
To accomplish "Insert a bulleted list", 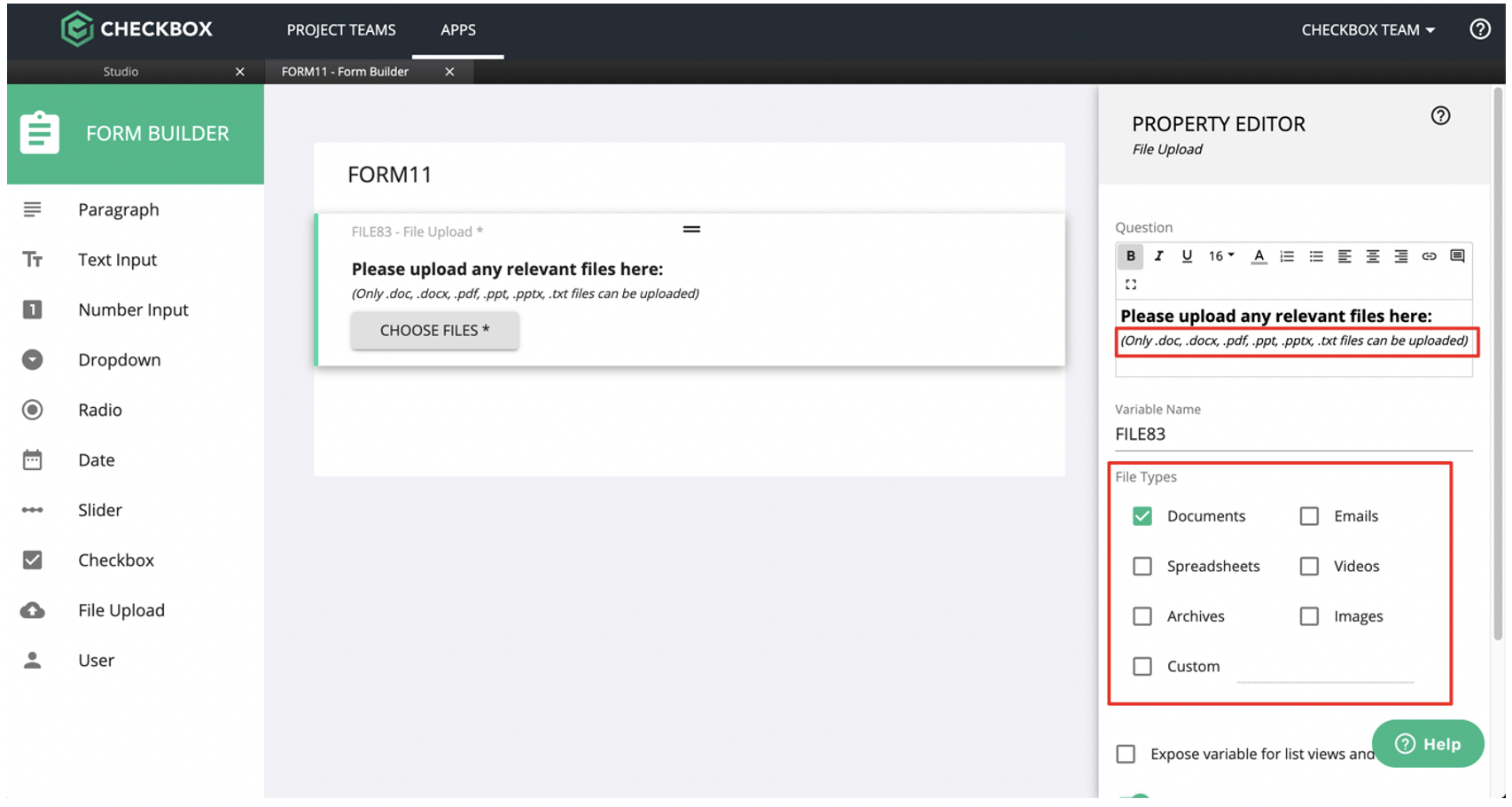I will click(1316, 256).
